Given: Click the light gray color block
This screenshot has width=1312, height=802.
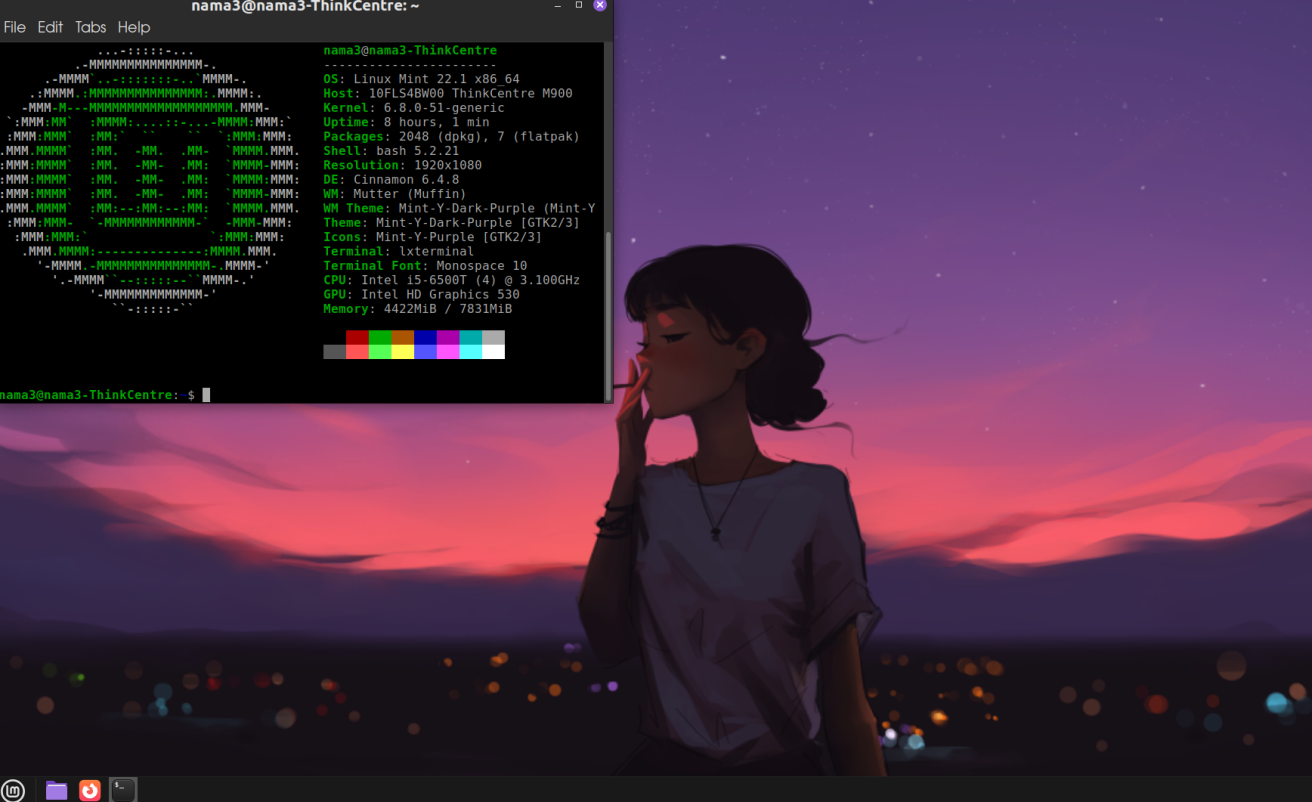Looking at the screenshot, I should pyautogui.click(x=493, y=338).
